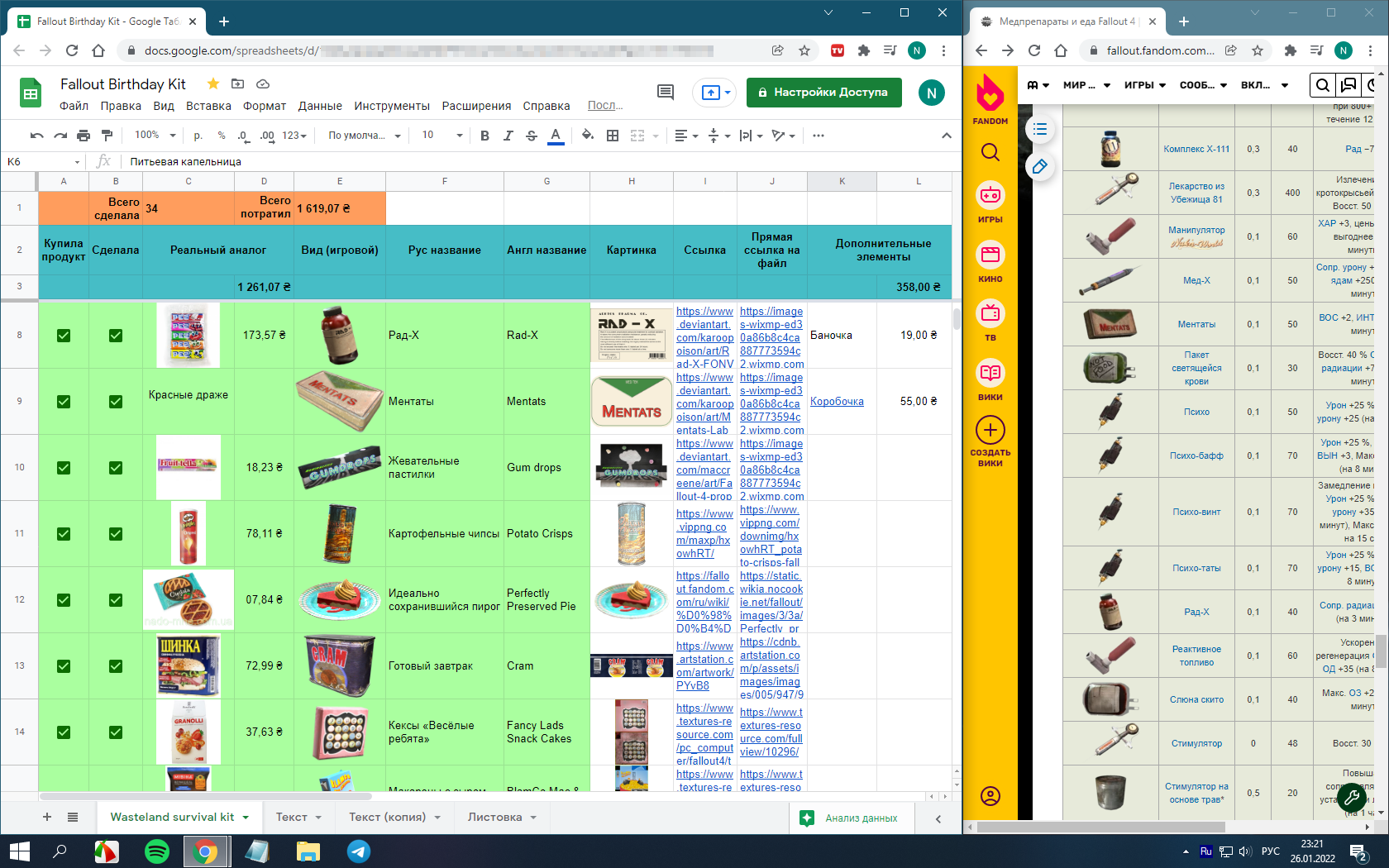The width and height of the screenshot is (1389, 868).
Task: Click the redo icon in Sheets toolbar
Action: pos(60,136)
